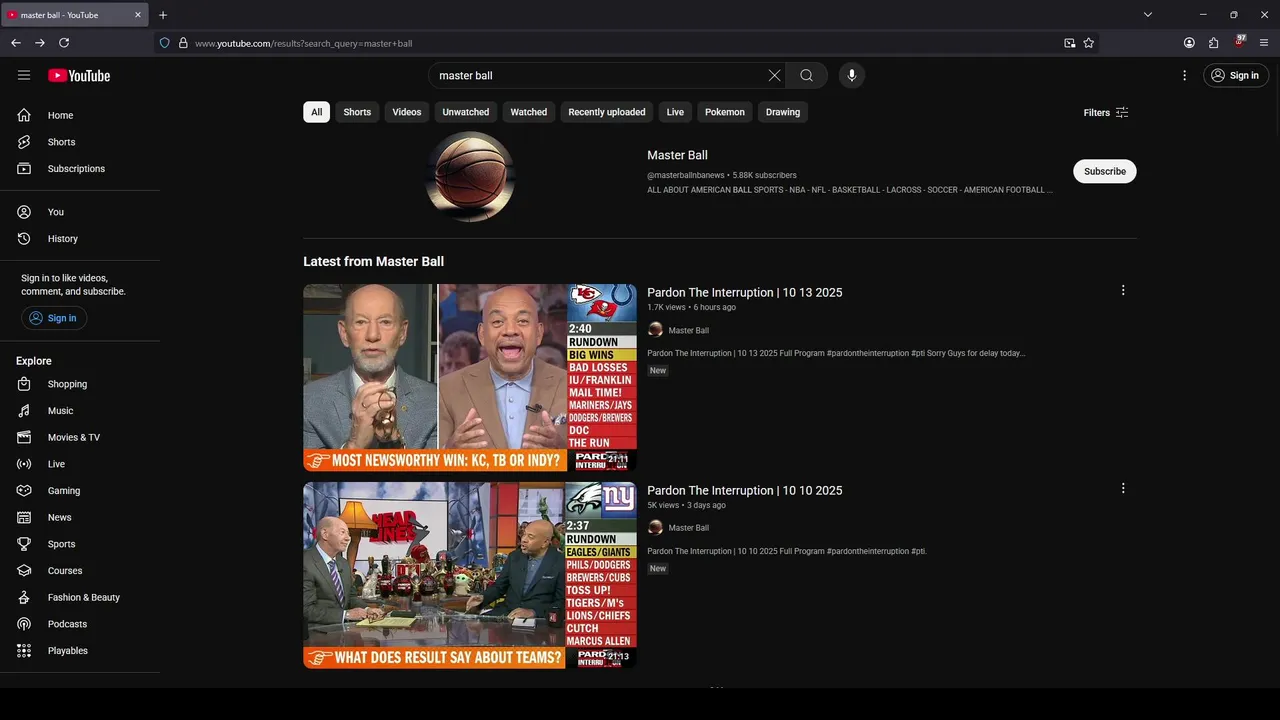This screenshot has width=1280, height=720.
Task: Open the browser extensions puzzle icon
Action: coord(1214,43)
